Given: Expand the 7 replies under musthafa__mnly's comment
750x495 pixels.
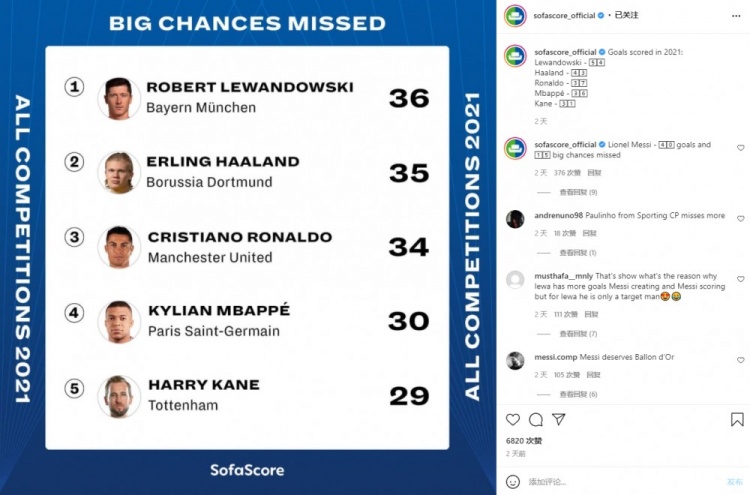Looking at the screenshot, I should coord(578,333).
